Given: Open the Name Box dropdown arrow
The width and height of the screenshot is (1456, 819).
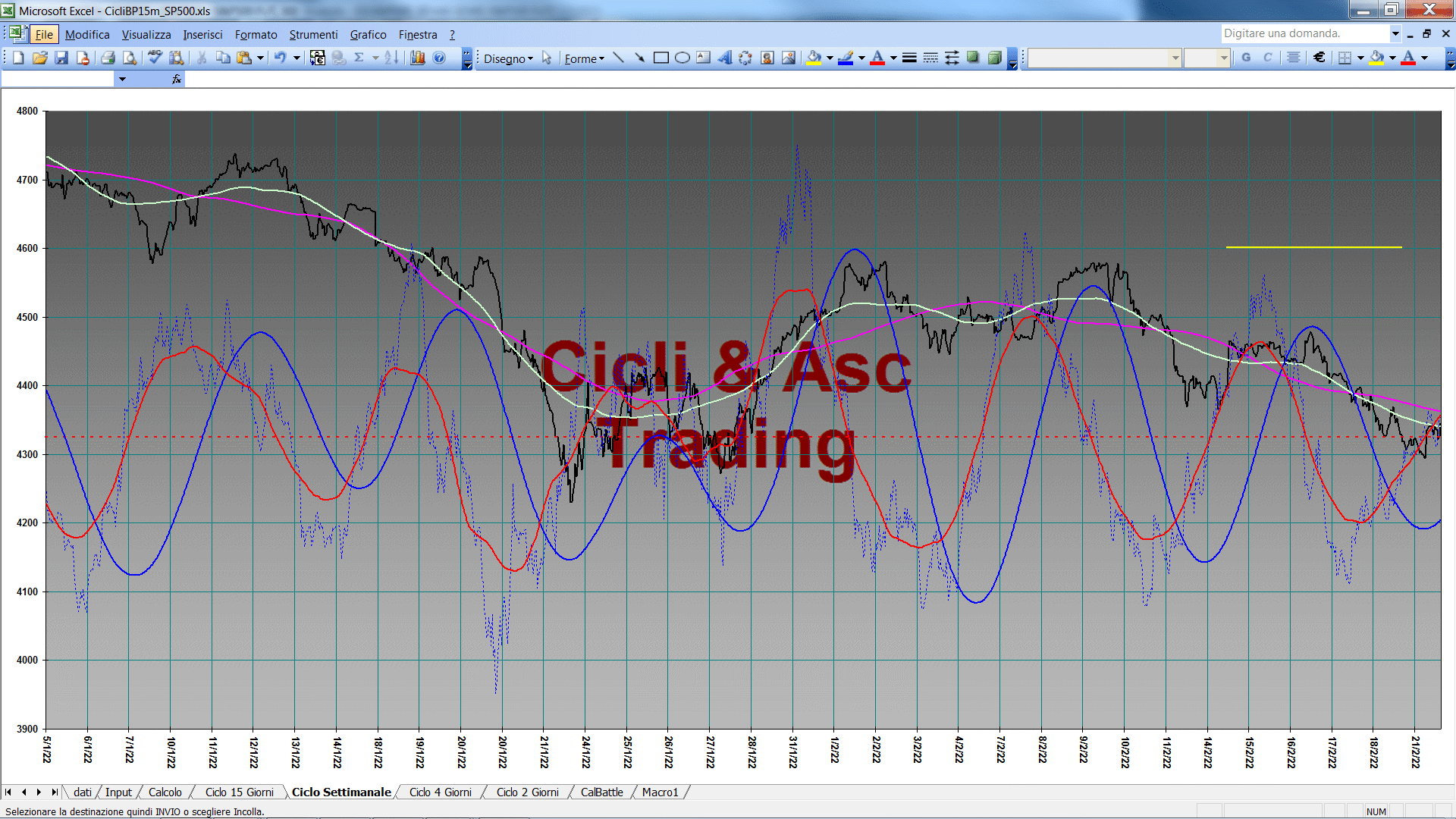Looking at the screenshot, I should point(122,79).
